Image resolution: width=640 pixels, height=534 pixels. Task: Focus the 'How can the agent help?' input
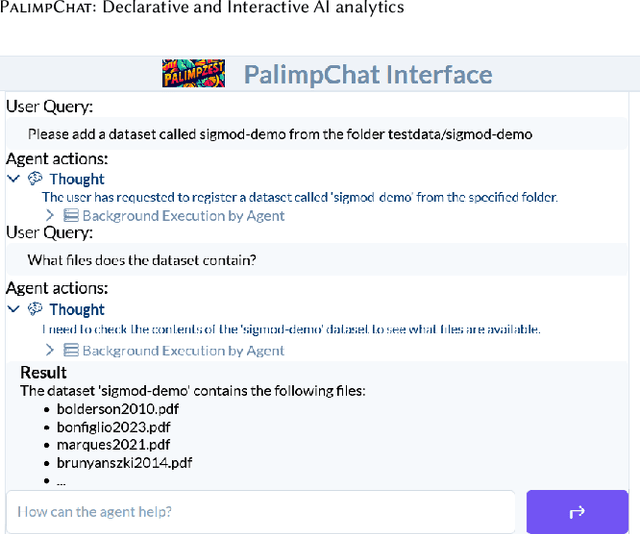(260, 512)
